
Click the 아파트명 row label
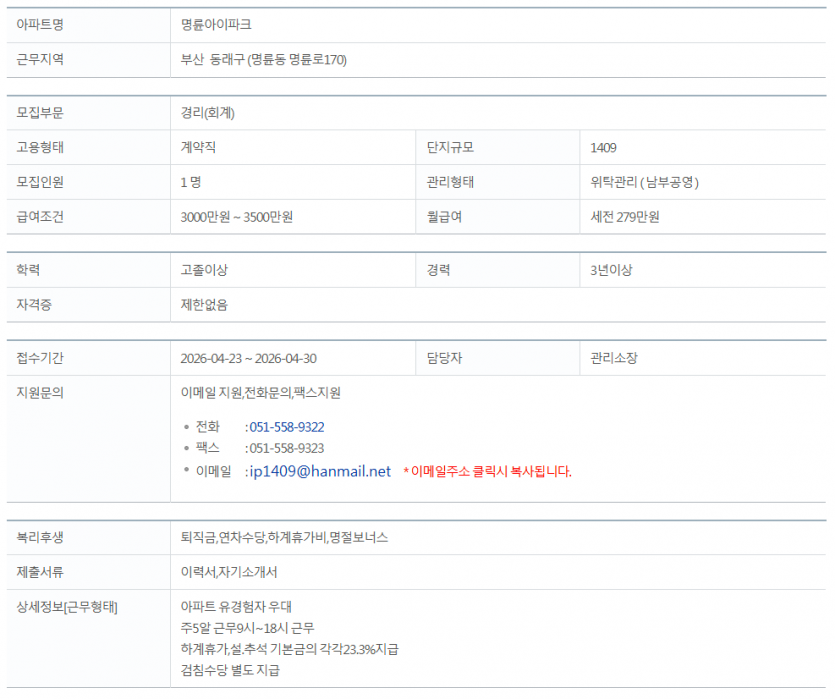pyautogui.click(x=40, y=24)
